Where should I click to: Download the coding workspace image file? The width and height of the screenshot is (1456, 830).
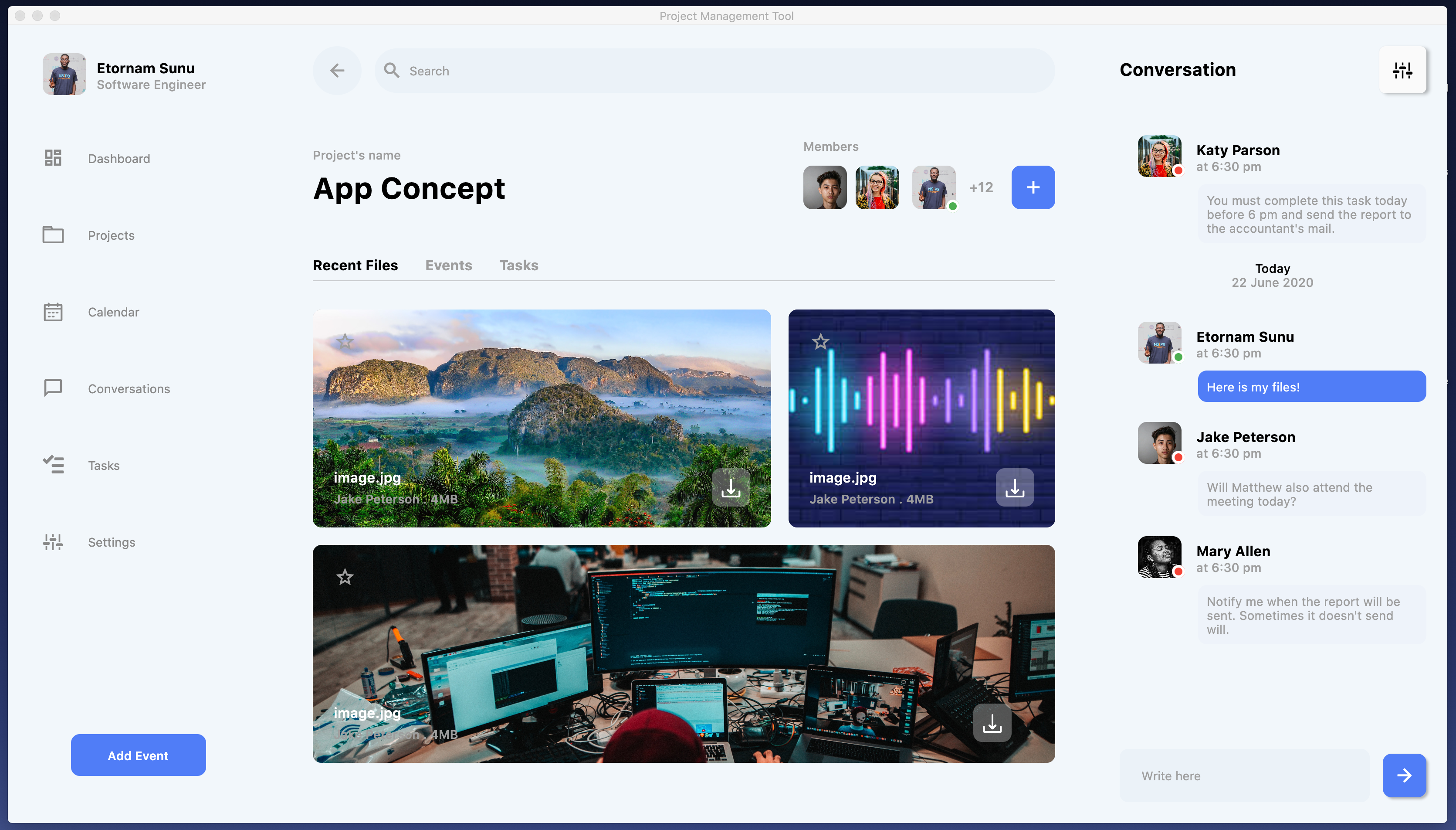coord(992,723)
